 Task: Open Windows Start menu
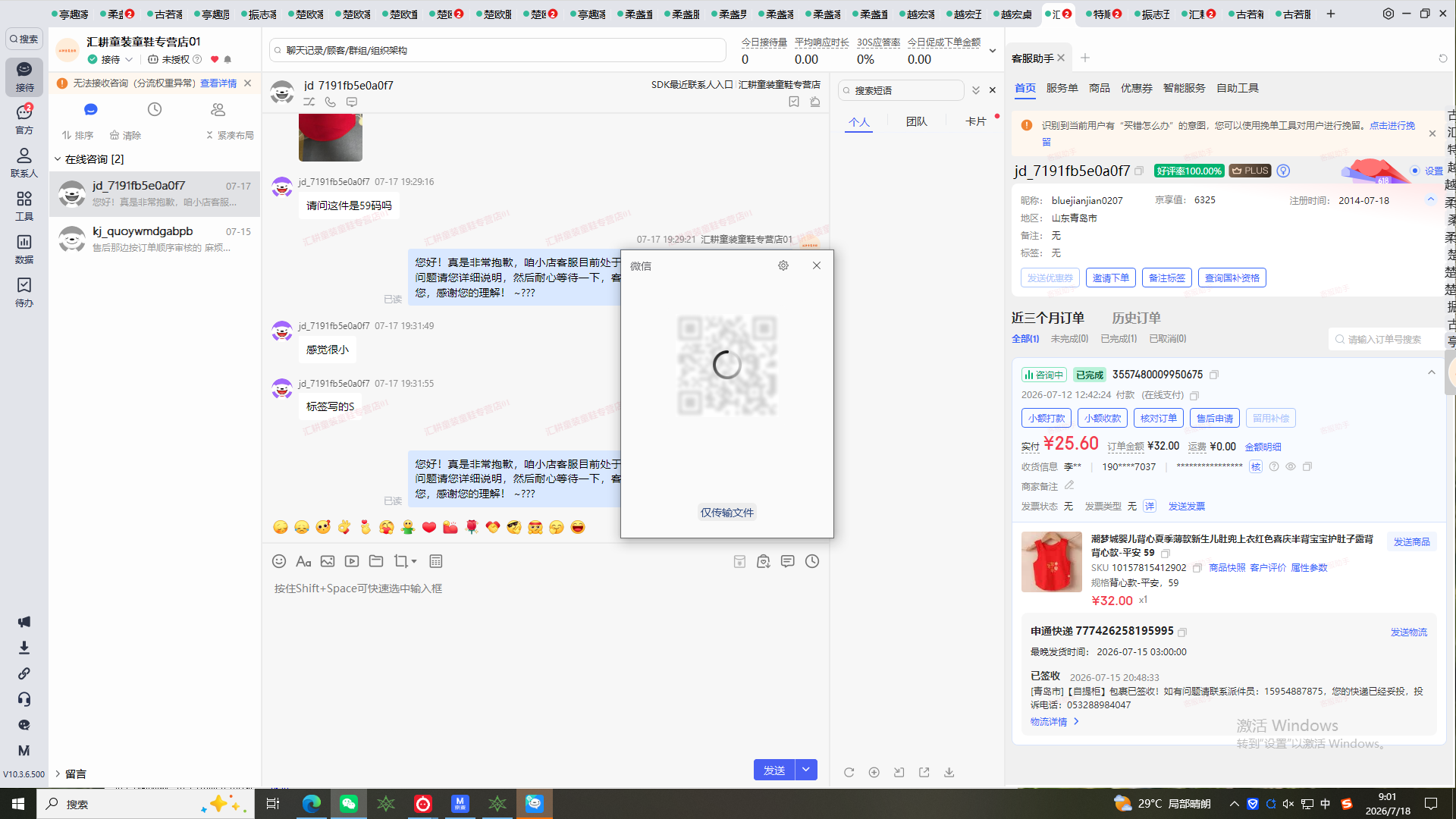tap(18, 804)
